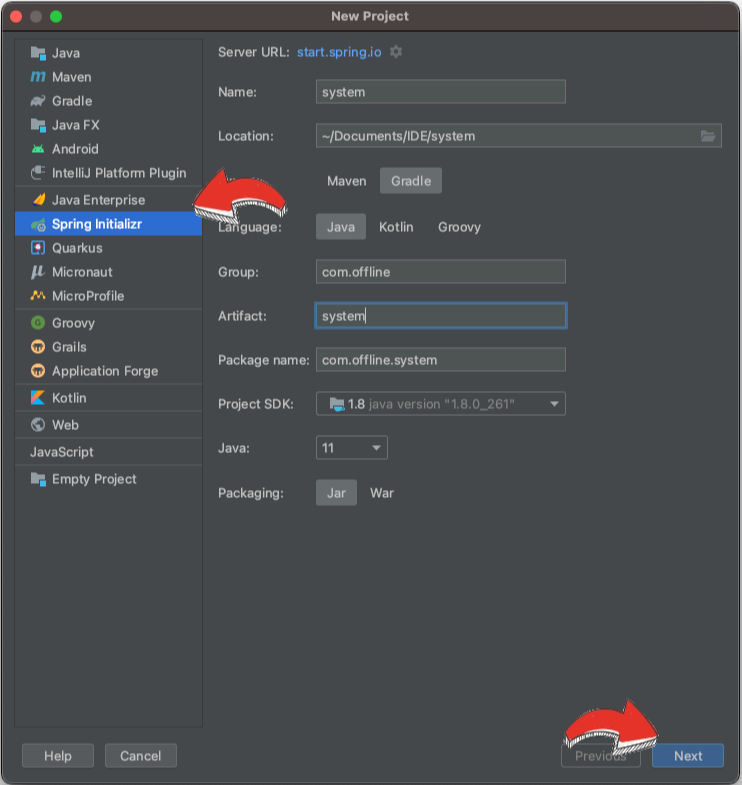Select Micronaut generator in list
Viewport: 742px width, 785px height.
[109, 272]
